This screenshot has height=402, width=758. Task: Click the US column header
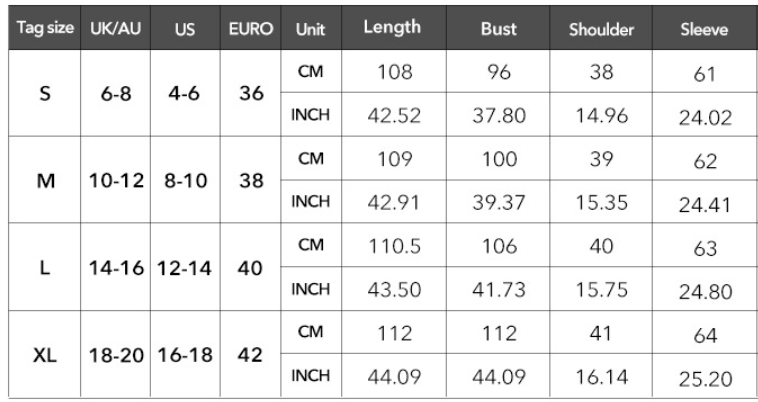184,29
